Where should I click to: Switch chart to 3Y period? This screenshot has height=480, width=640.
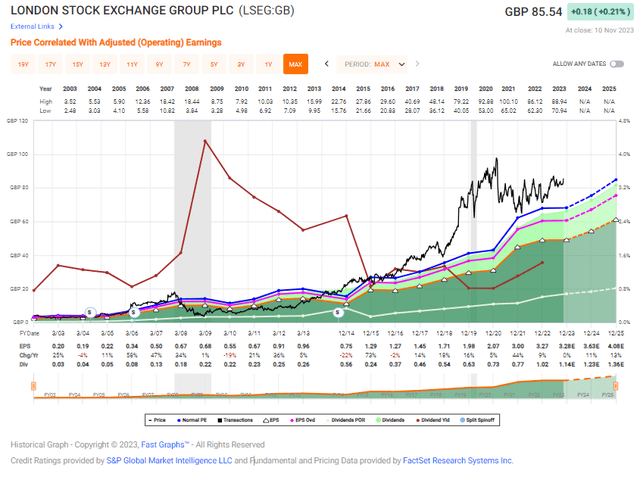pyautogui.click(x=241, y=64)
